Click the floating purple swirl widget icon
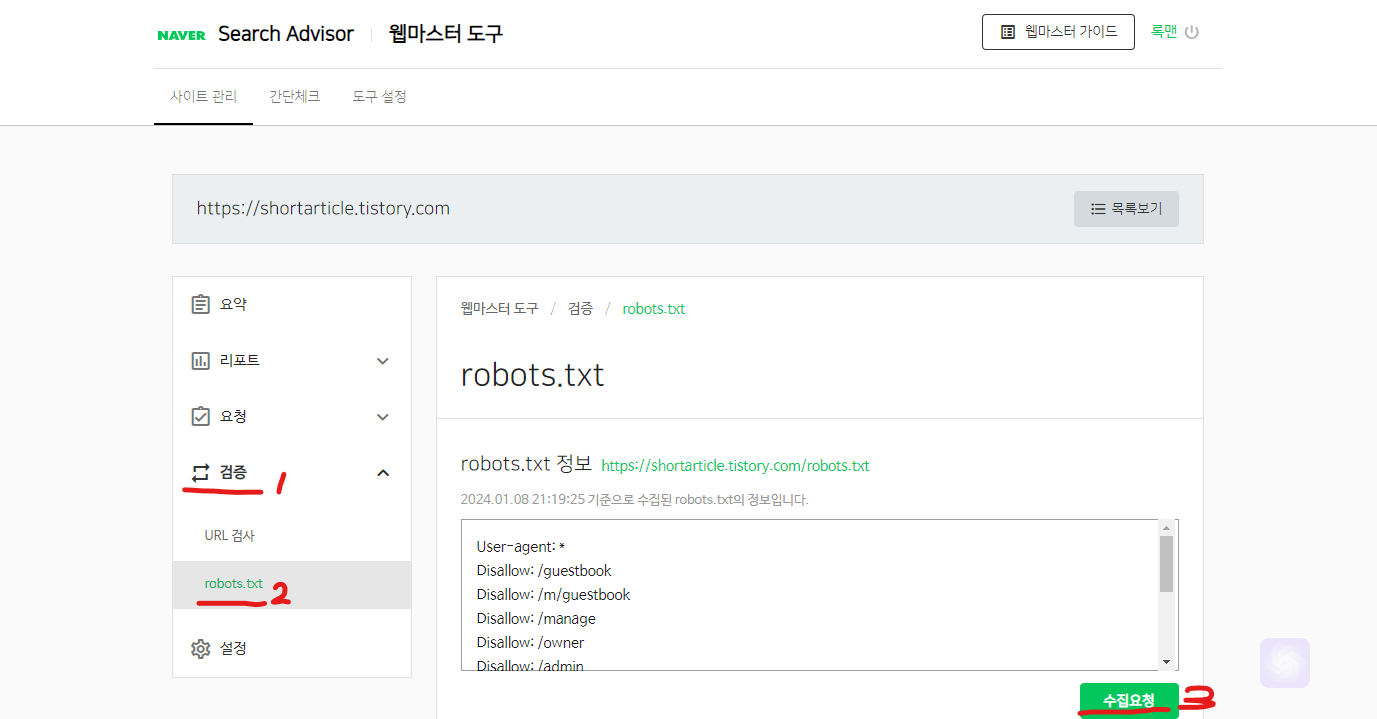The width and height of the screenshot is (1377, 719). pyautogui.click(x=1285, y=663)
